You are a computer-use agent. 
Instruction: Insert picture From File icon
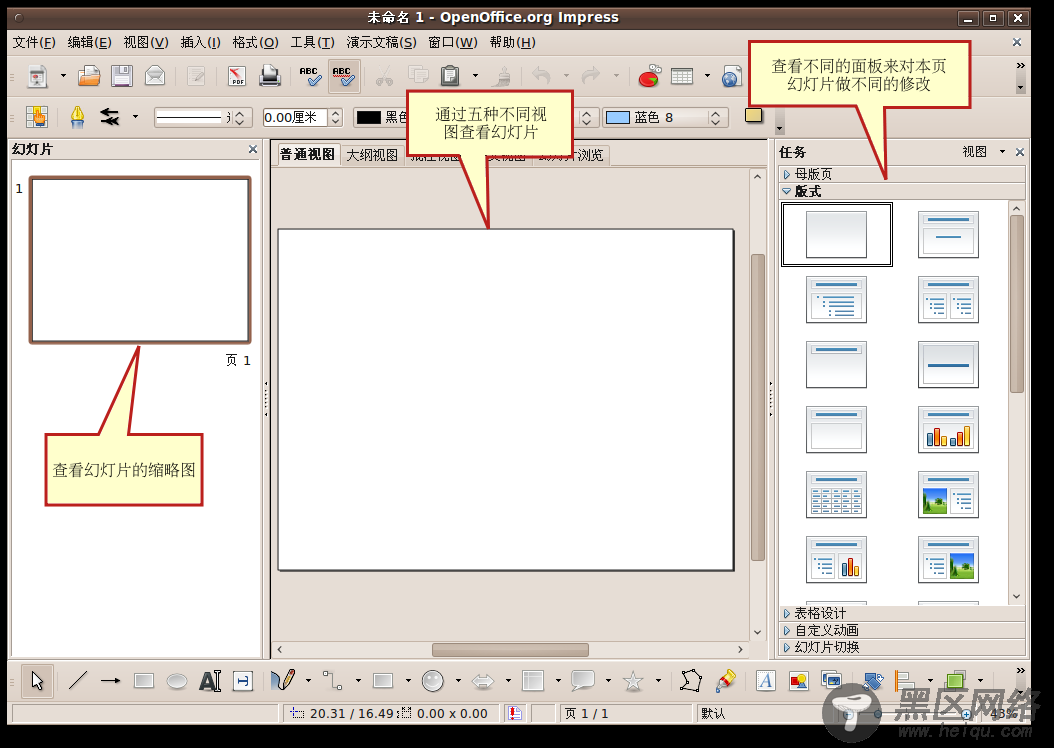(x=799, y=681)
